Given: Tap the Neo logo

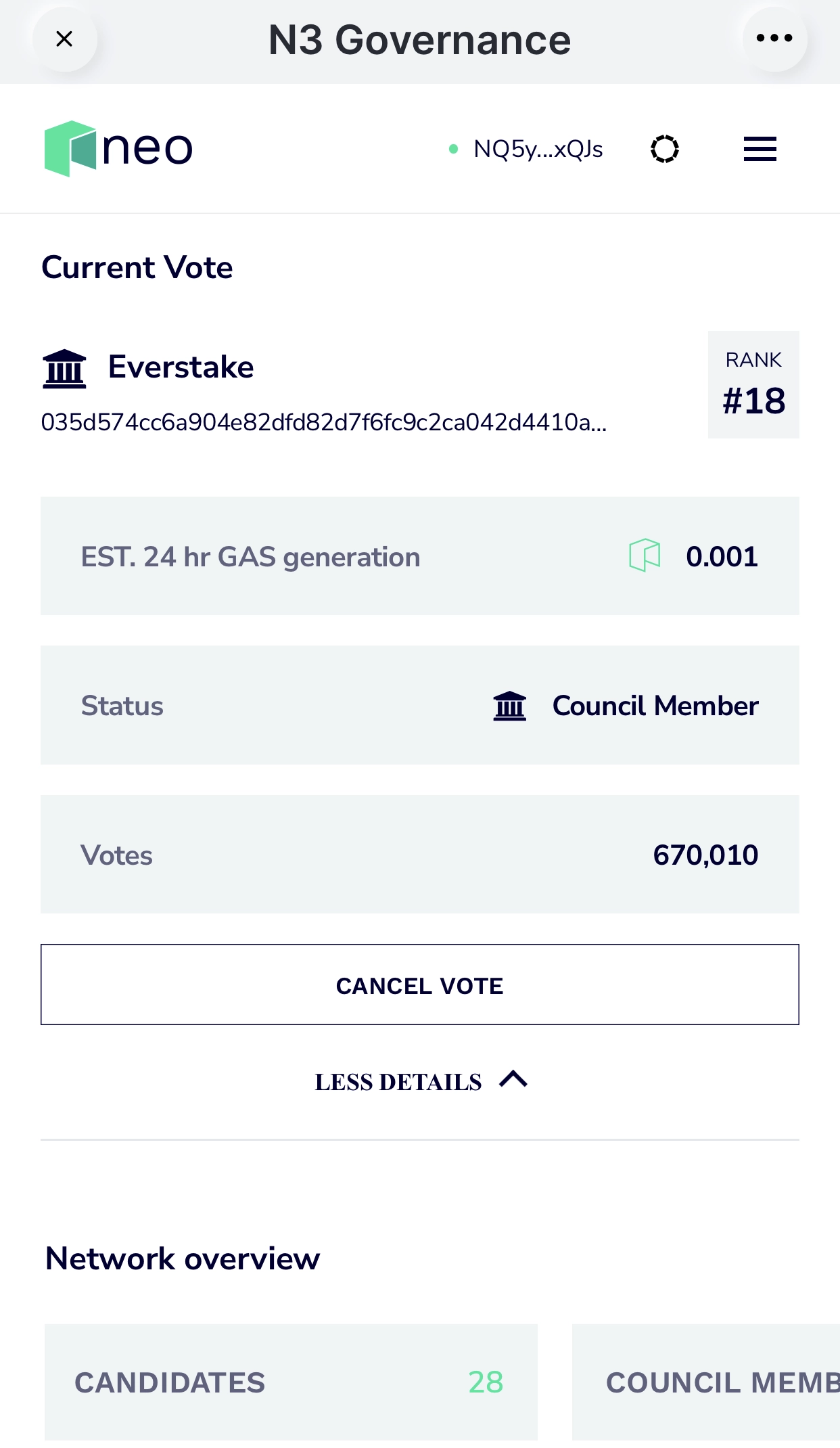Looking at the screenshot, I should (118, 149).
